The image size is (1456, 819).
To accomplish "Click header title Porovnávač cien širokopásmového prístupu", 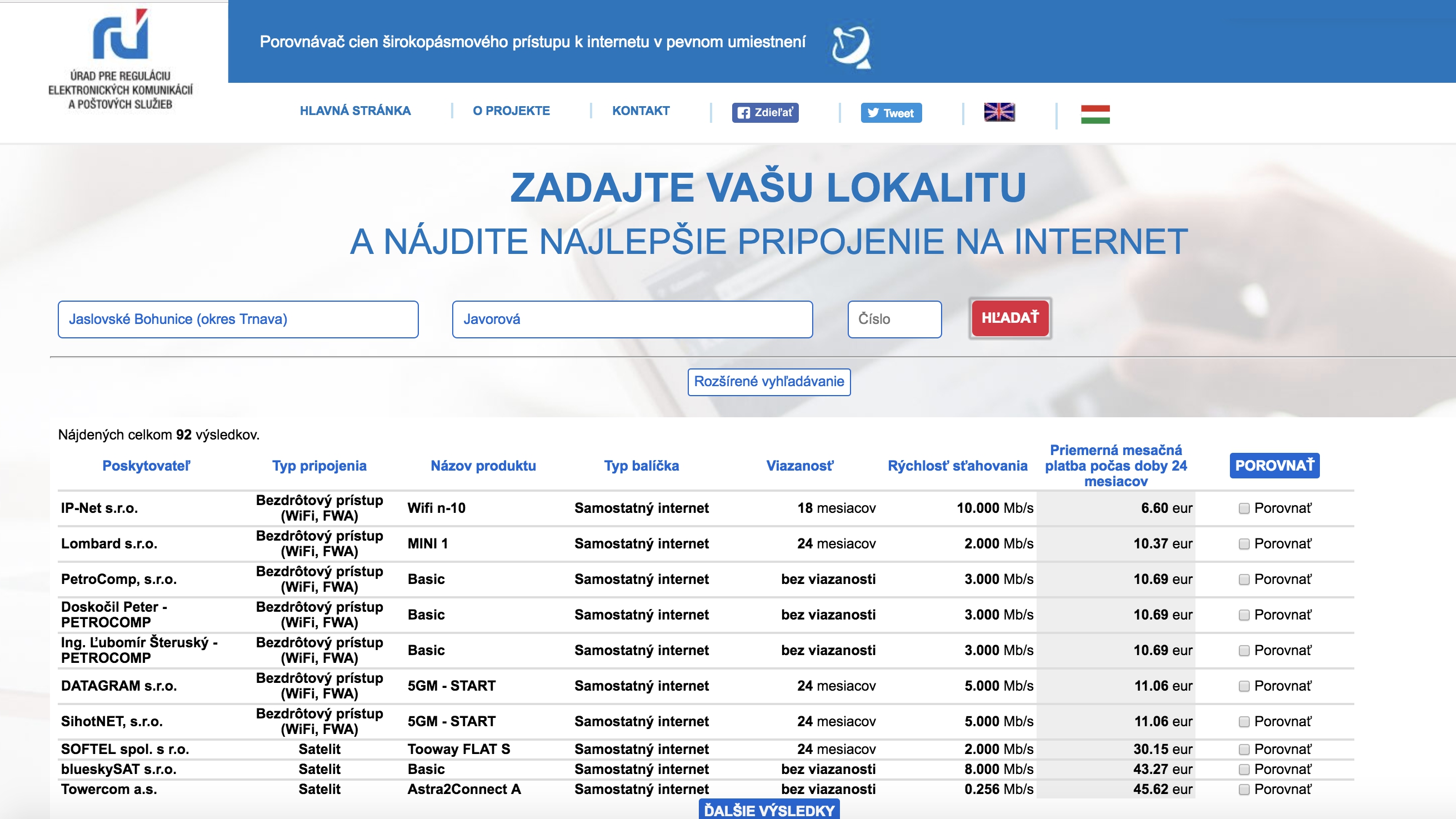I will click(x=532, y=42).
